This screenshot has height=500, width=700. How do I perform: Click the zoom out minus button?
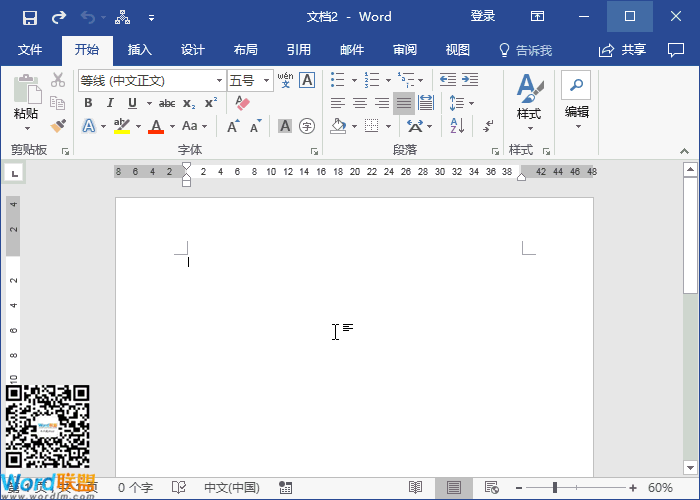pos(519,488)
